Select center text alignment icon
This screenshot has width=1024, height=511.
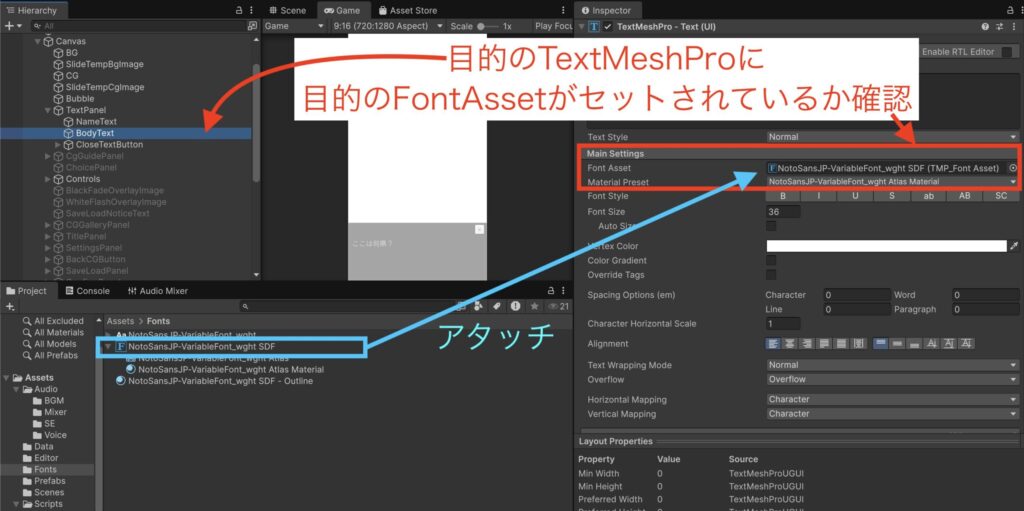[790, 344]
